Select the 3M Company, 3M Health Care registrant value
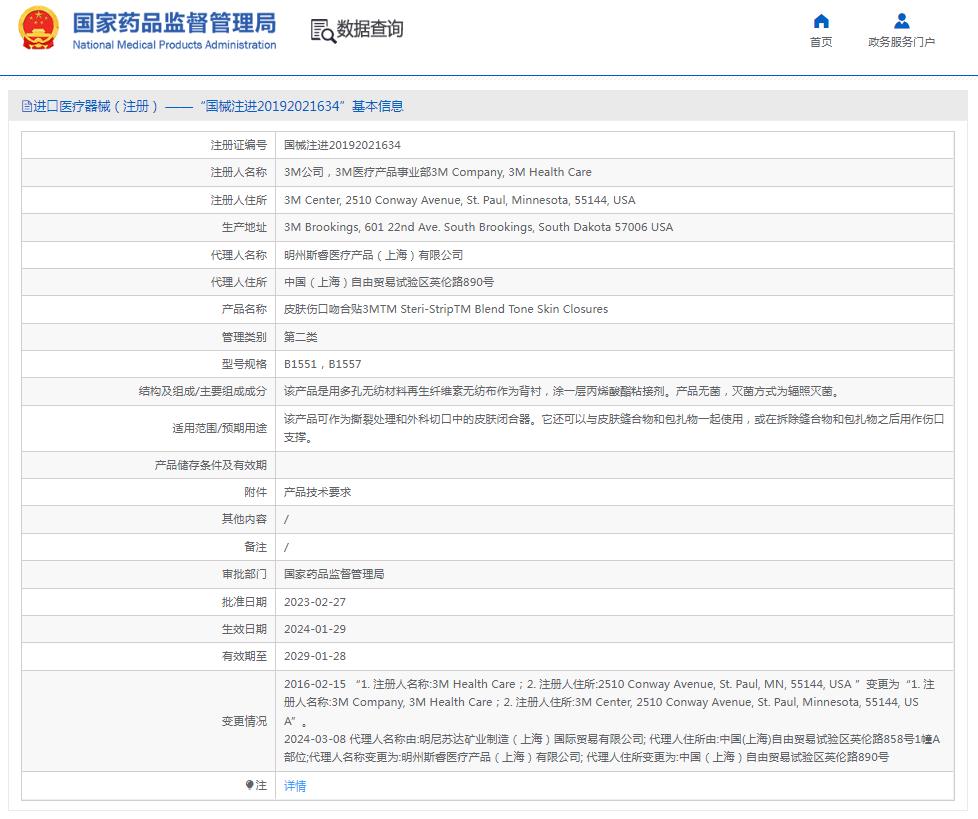The width and height of the screenshot is (978, 819). tap(438, 172)
